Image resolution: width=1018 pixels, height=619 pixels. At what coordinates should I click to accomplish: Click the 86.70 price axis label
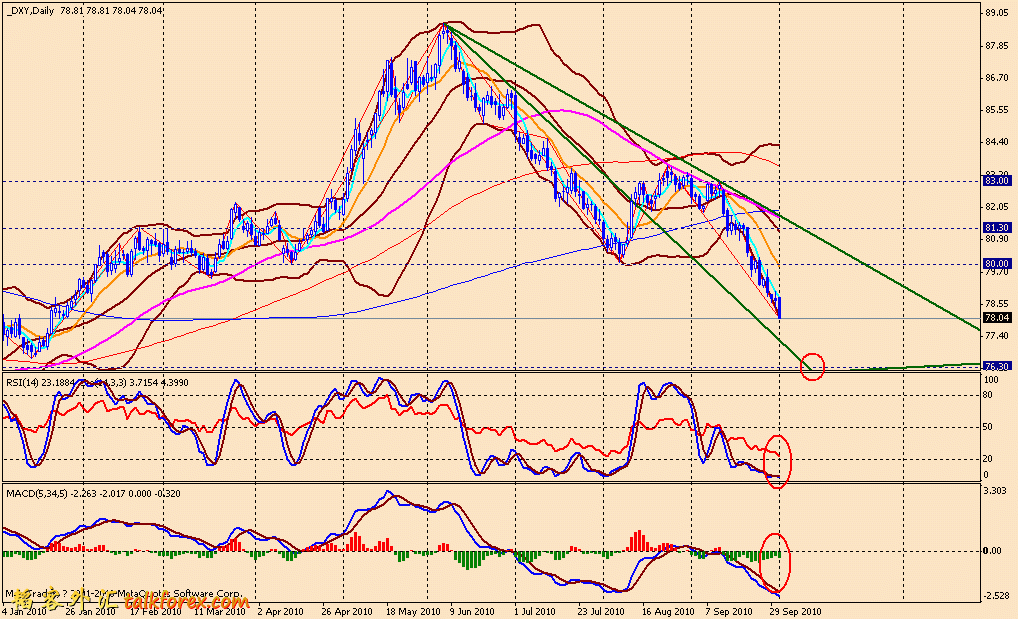pyautogui.click(x=995, y=78)
